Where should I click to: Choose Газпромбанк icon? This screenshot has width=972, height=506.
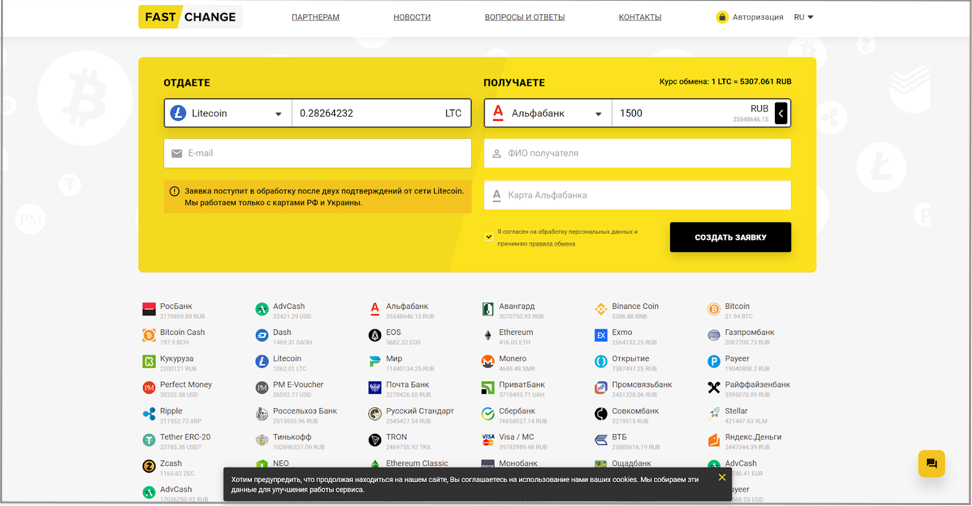coord(714,335)
